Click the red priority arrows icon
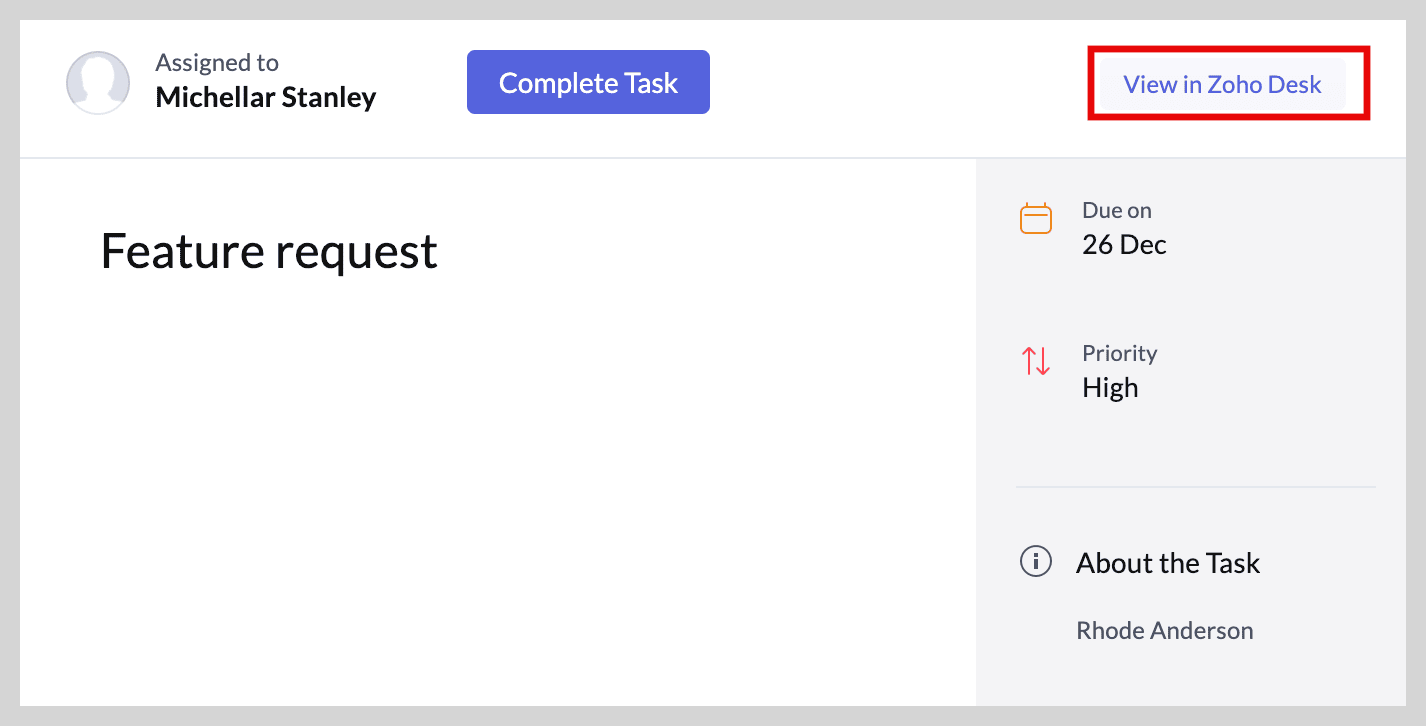Image resolution: width=1426 pixels, height=726 pixels. click(1035, 360)
